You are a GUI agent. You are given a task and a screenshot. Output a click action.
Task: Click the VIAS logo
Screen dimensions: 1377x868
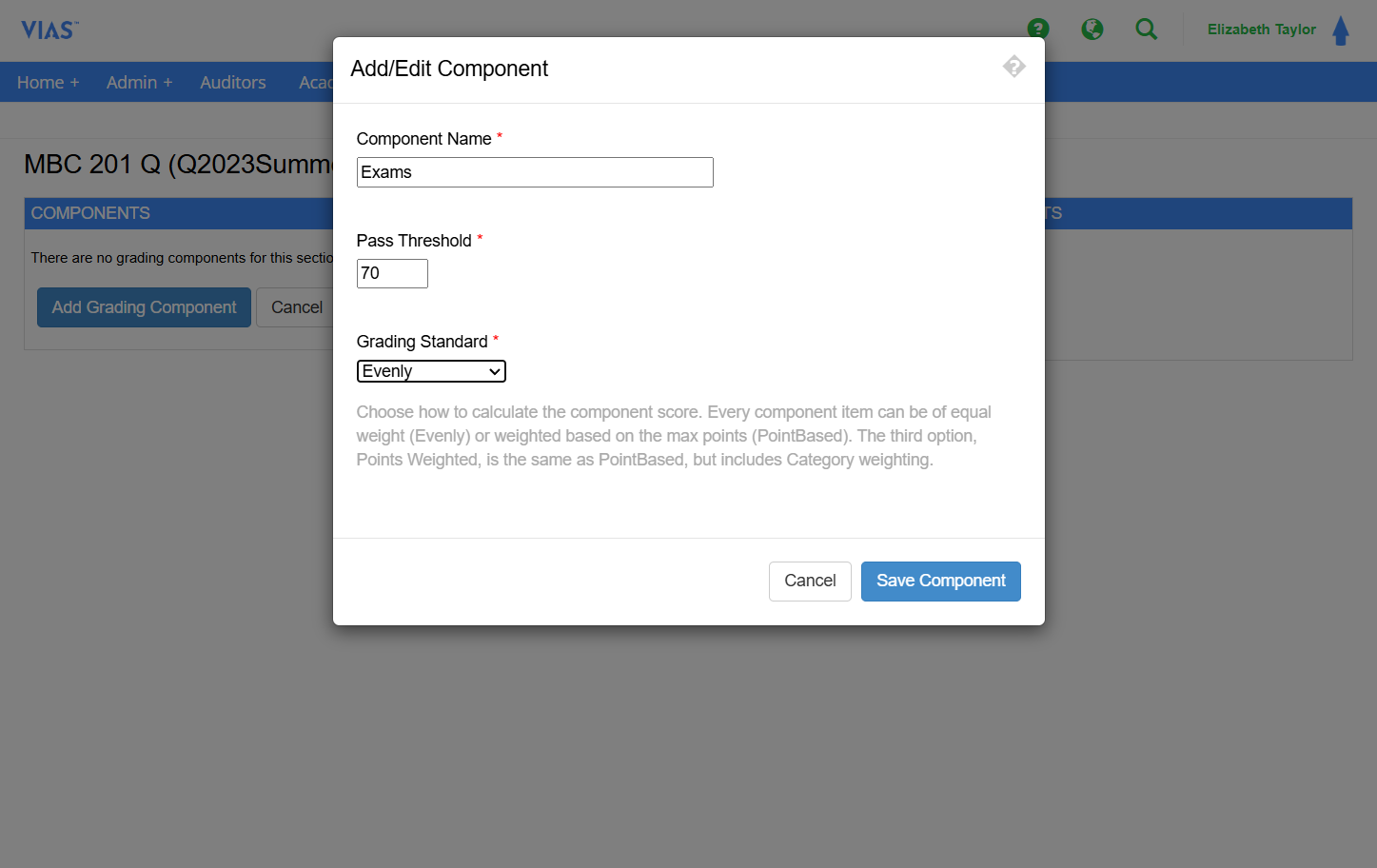click(x=49, y=30)
